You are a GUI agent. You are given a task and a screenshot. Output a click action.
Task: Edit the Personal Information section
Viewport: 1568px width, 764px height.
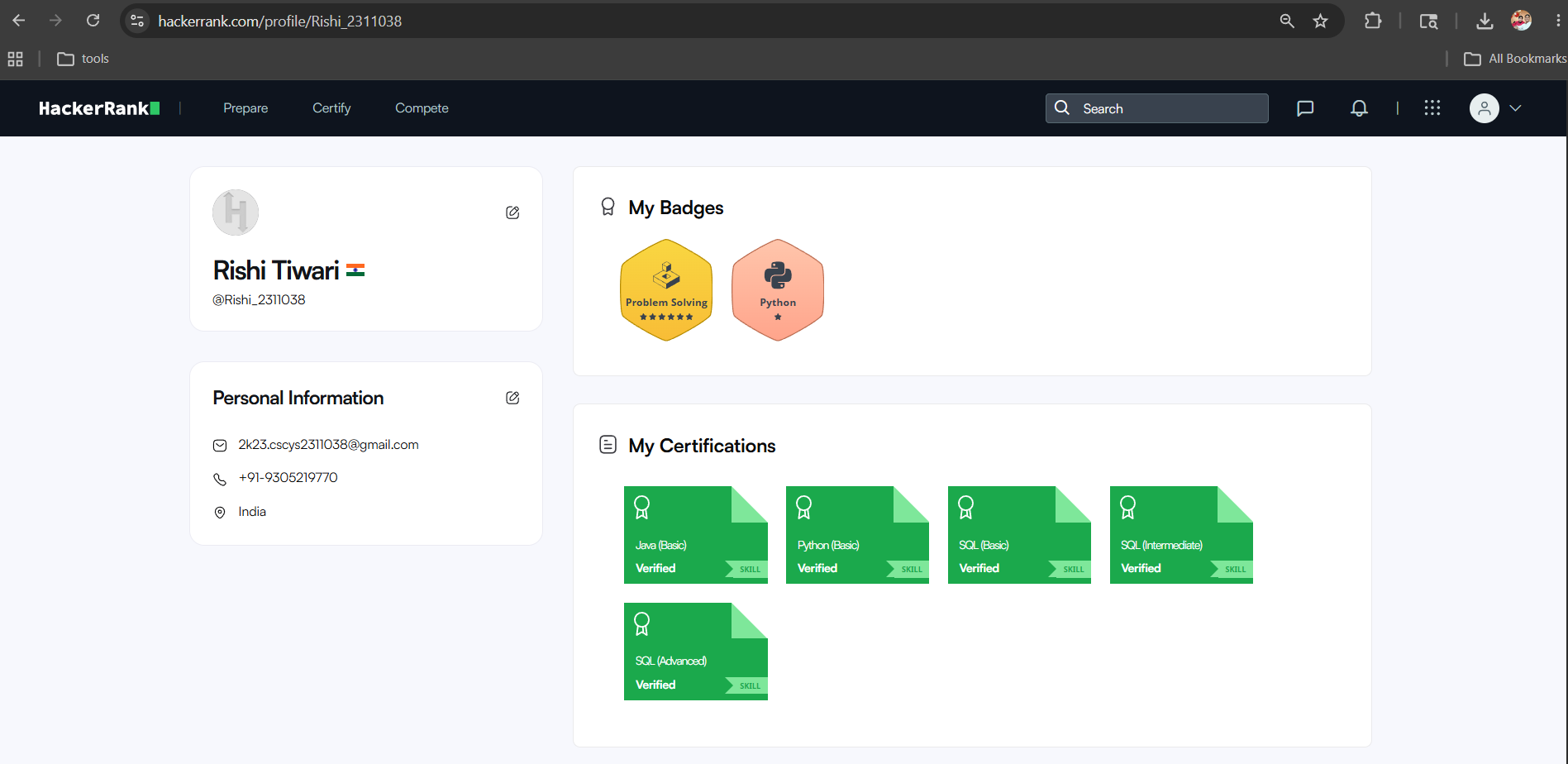(x=512, y=398)
